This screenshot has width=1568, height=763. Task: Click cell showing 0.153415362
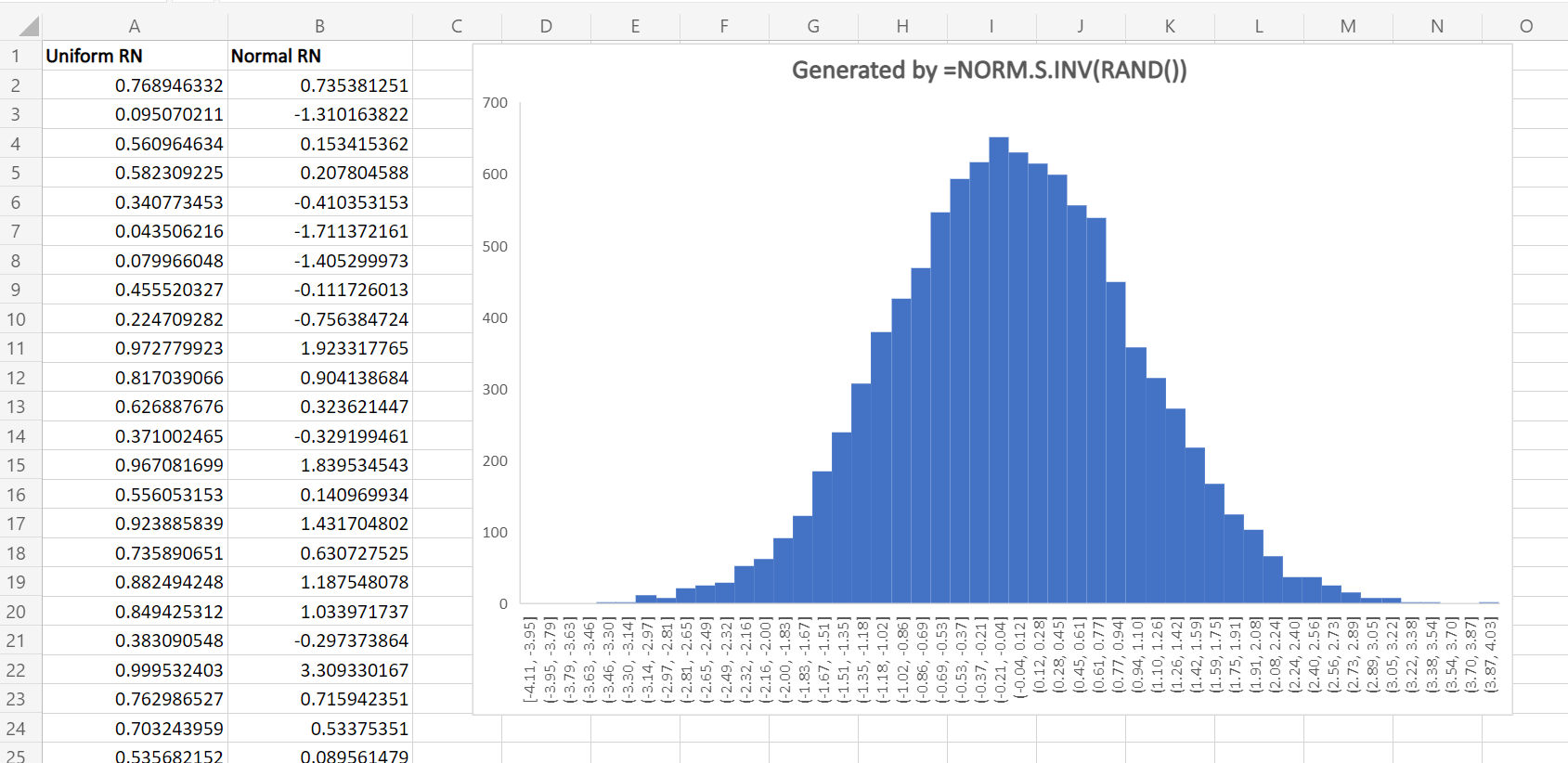[319, 144]
